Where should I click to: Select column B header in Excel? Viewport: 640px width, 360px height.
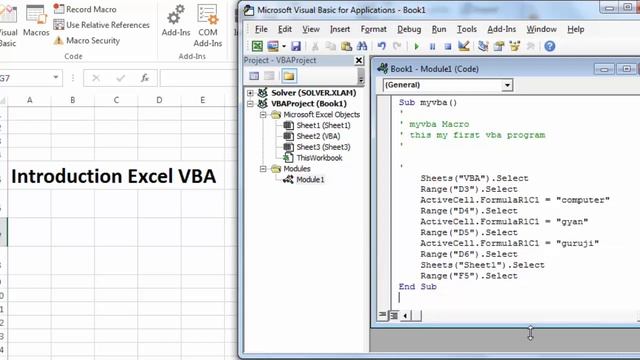73,100
